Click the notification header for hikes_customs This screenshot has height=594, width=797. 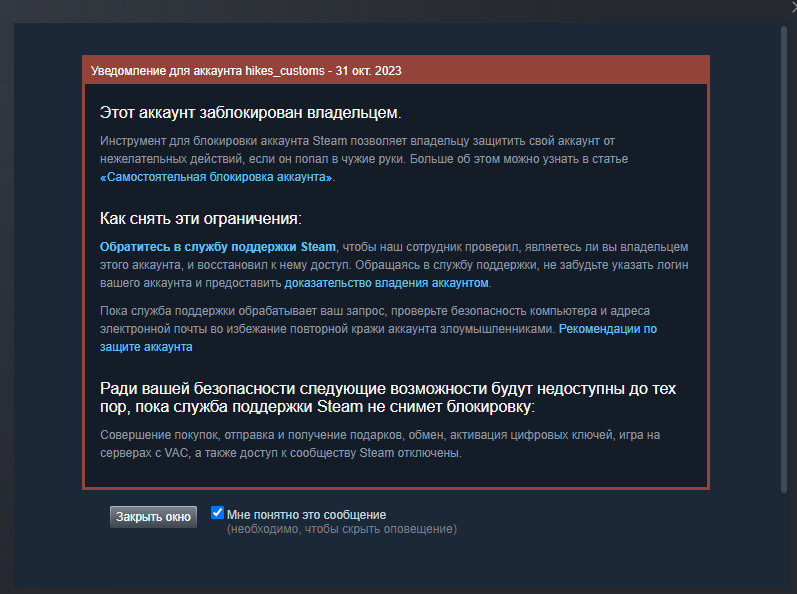click(x=396, y=71)
